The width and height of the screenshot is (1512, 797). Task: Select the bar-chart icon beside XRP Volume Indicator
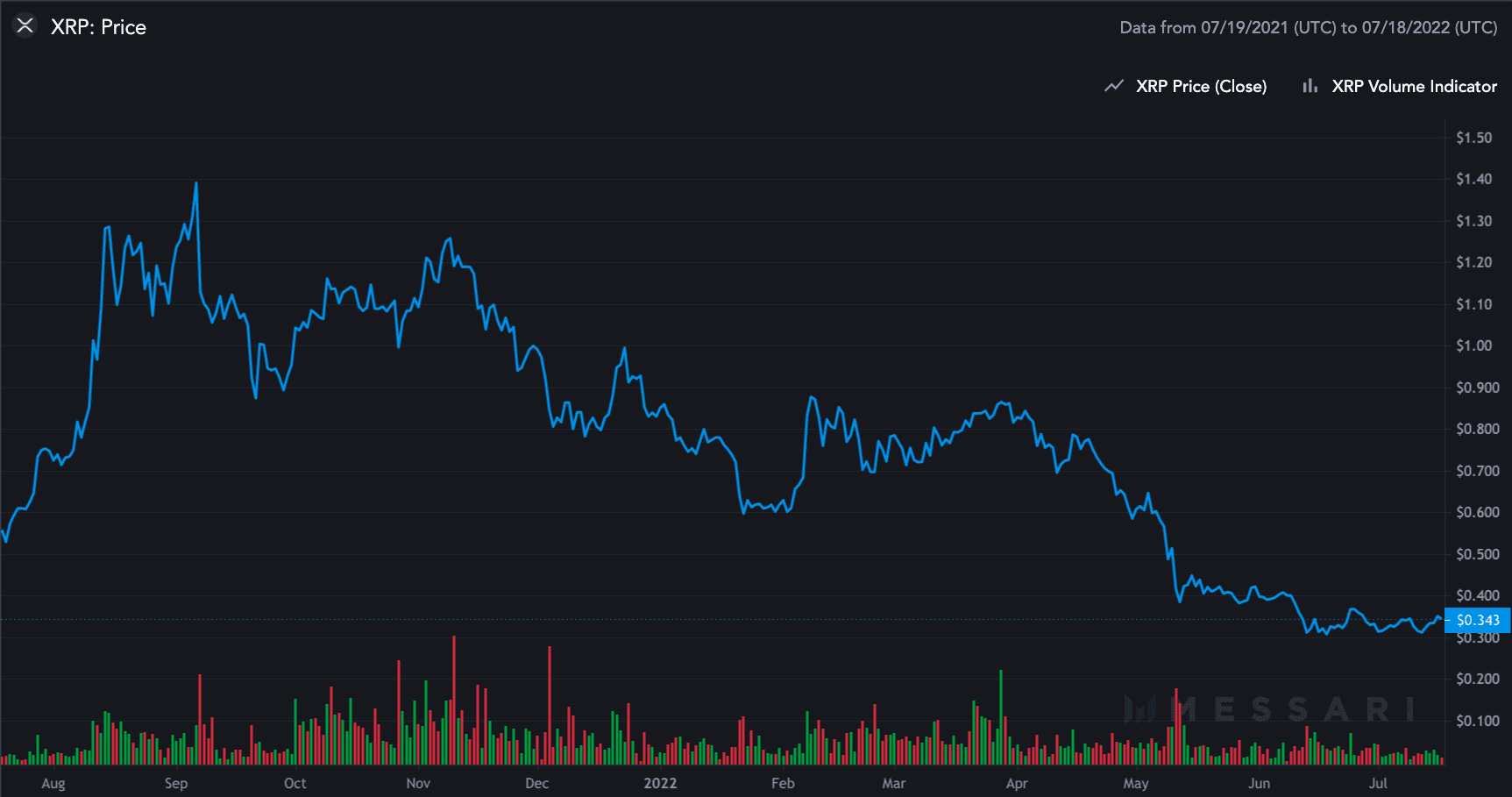1310,86
